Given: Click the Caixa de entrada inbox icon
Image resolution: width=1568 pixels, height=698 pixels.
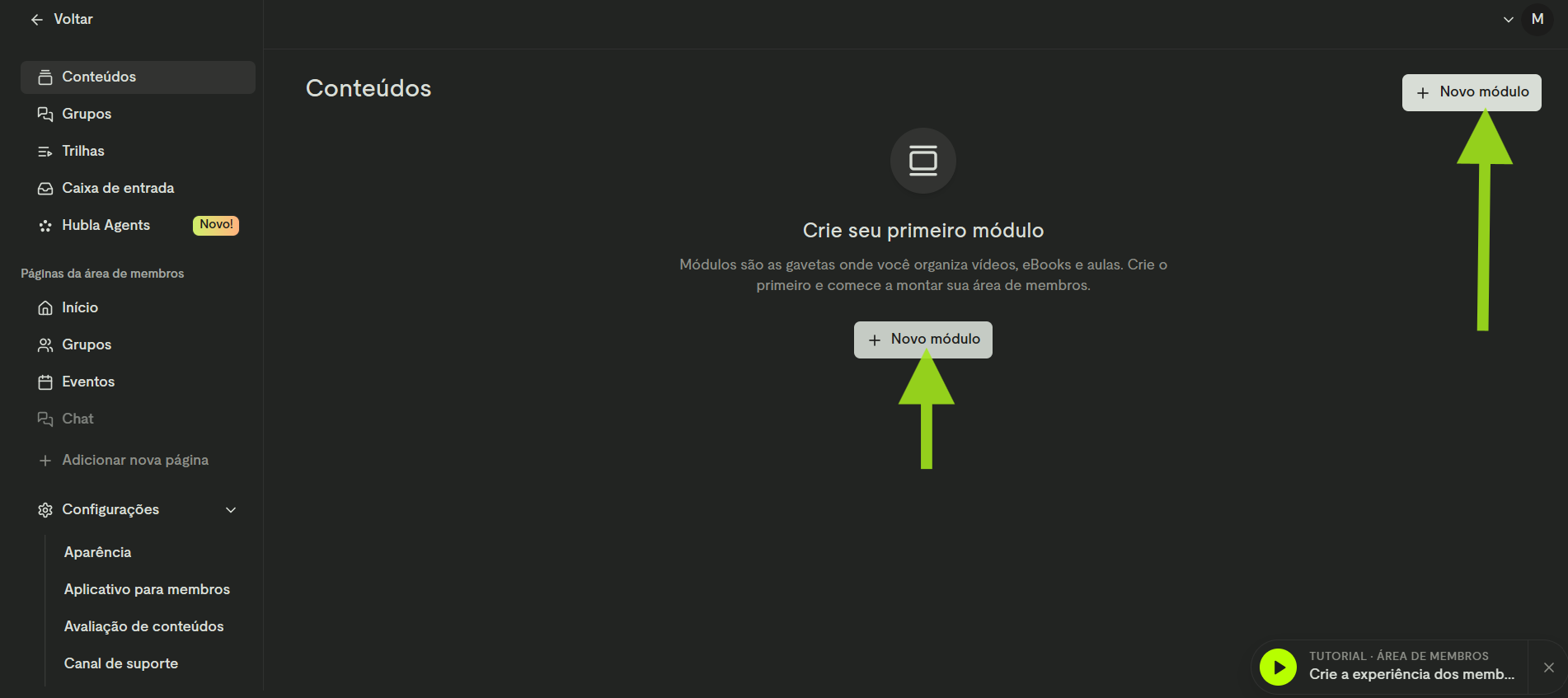Looking at the screenshot, I should [45, 189].
